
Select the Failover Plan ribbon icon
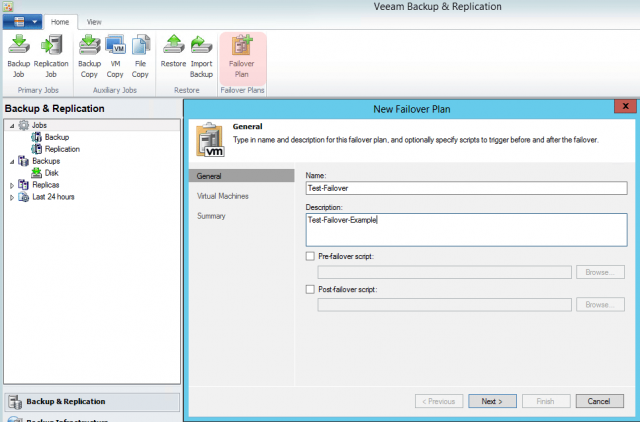pos(242,46)
